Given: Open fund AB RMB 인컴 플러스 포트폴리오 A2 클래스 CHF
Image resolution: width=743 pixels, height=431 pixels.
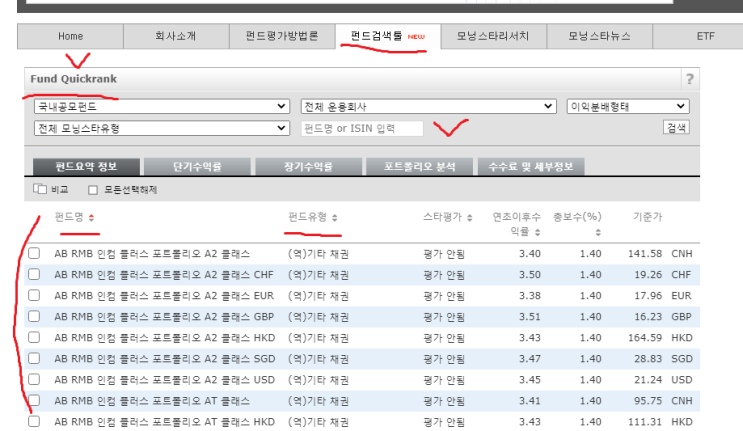Looking at the screenshot, I should point(164,275).
